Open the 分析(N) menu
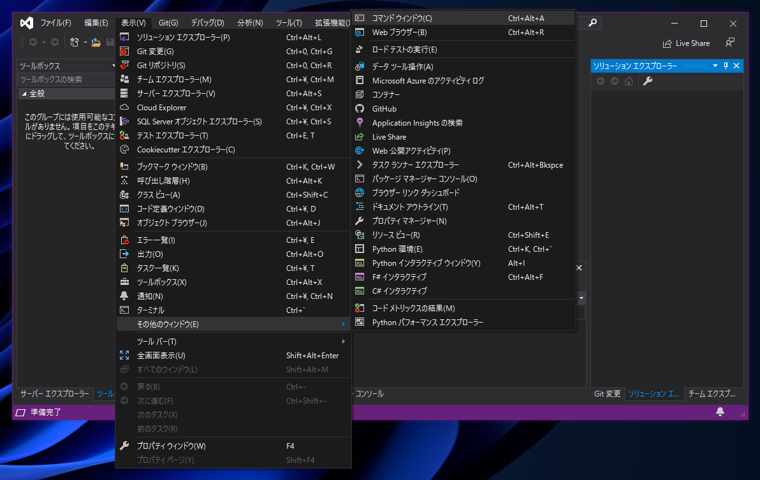Viewport: 760px width, 480px height. [250, 23]
